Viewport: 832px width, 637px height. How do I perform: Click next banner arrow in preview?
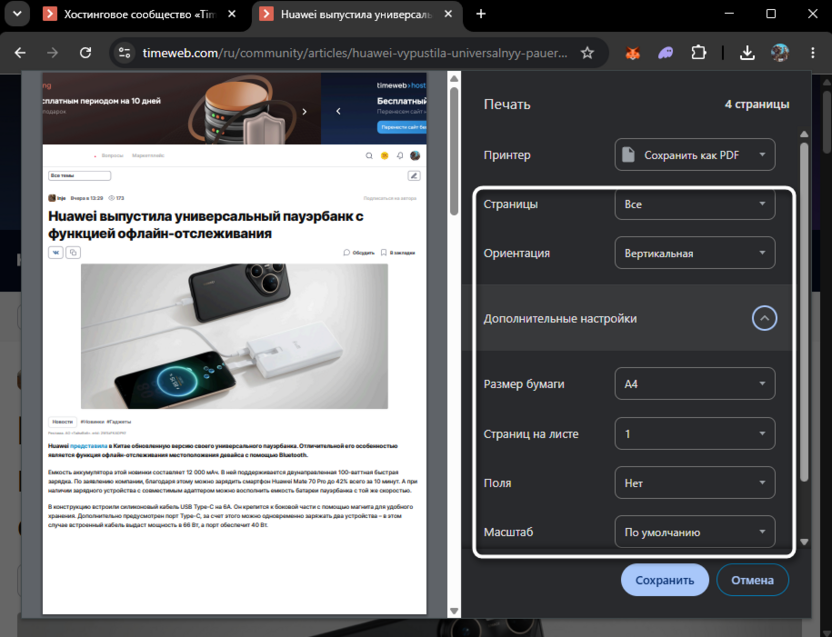(x=305, y=111)
